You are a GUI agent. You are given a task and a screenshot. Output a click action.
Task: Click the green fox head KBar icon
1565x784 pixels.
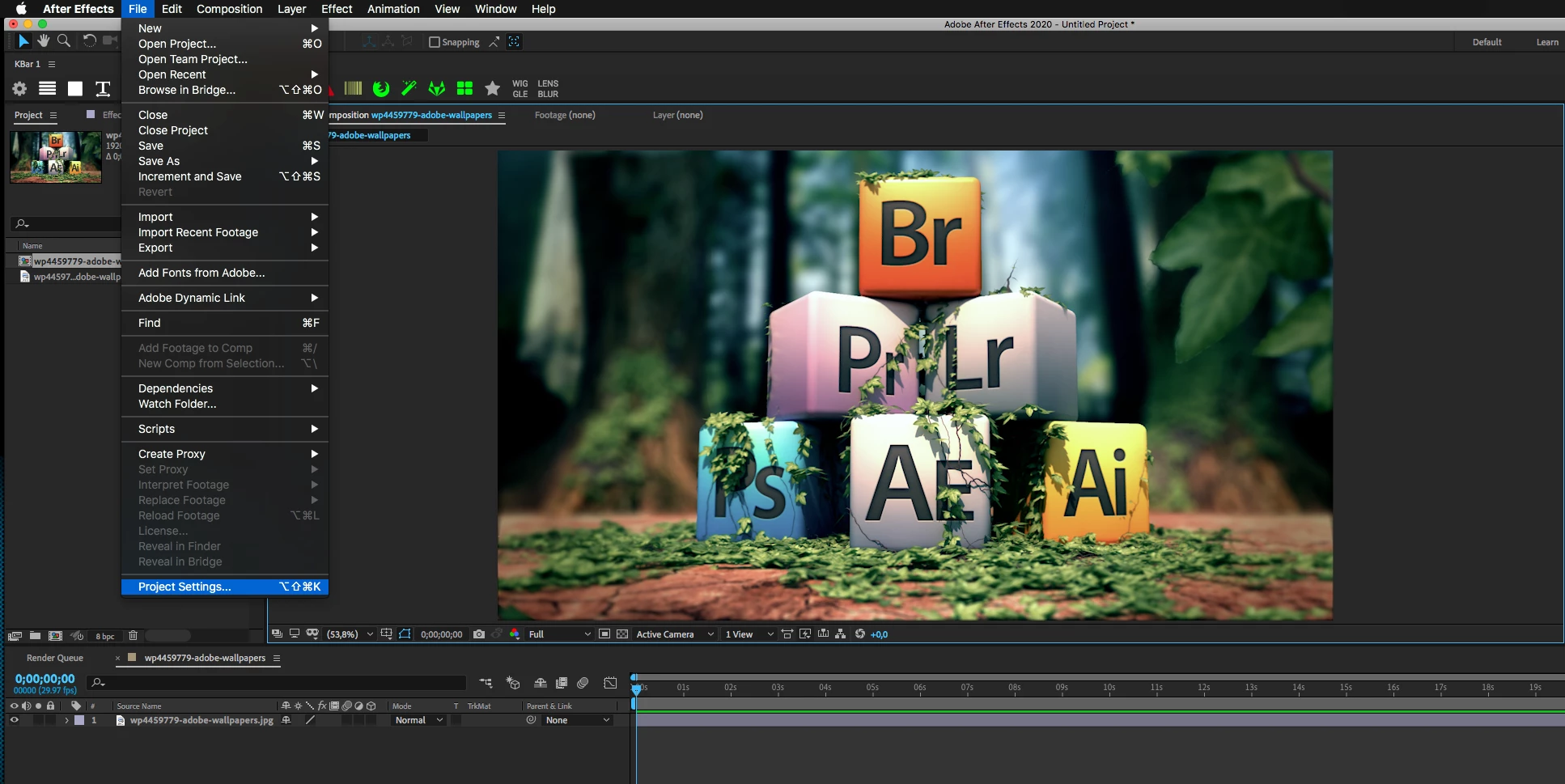coord(437,88)
